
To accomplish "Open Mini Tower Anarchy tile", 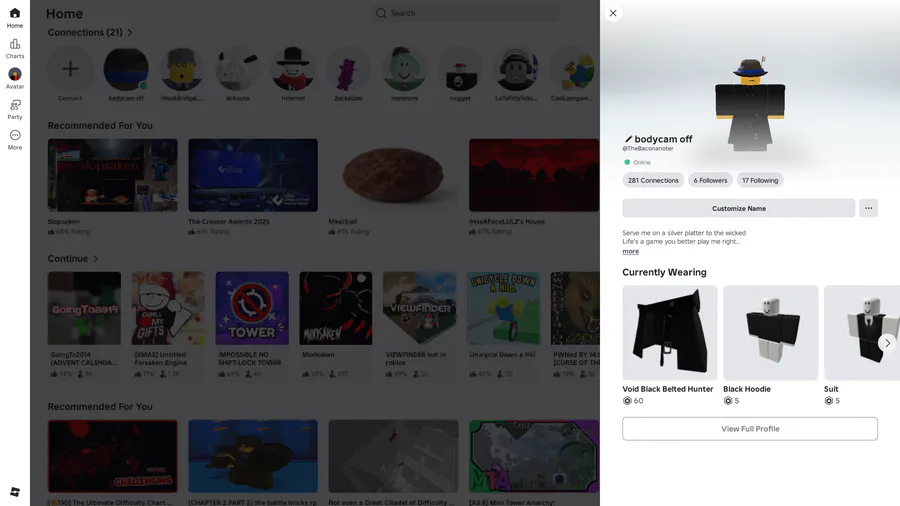I will coord(534,456).
